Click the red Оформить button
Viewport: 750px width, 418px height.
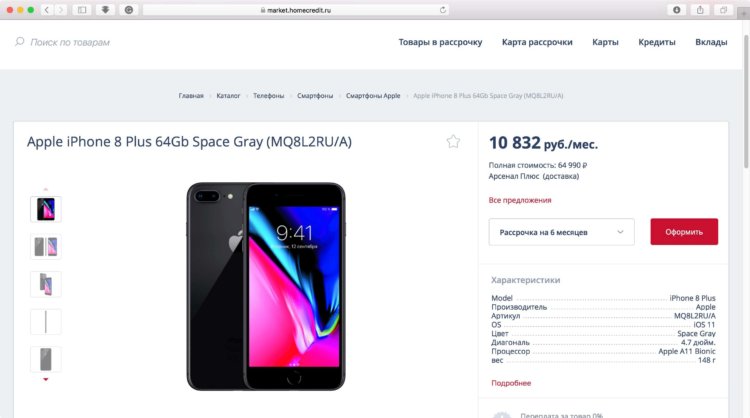[684, 232]
